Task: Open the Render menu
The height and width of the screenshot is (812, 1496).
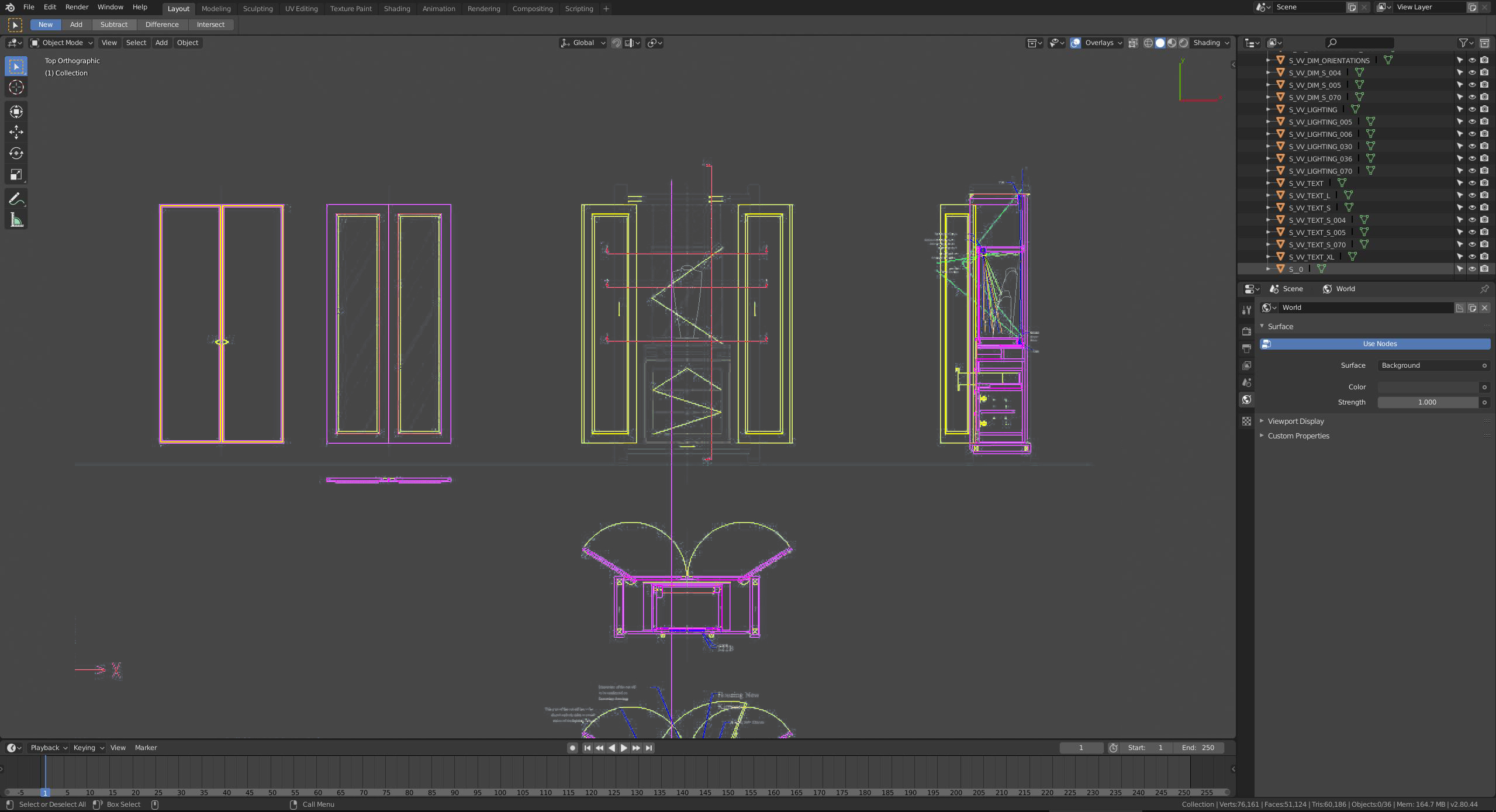Action: tap(77, 7)
